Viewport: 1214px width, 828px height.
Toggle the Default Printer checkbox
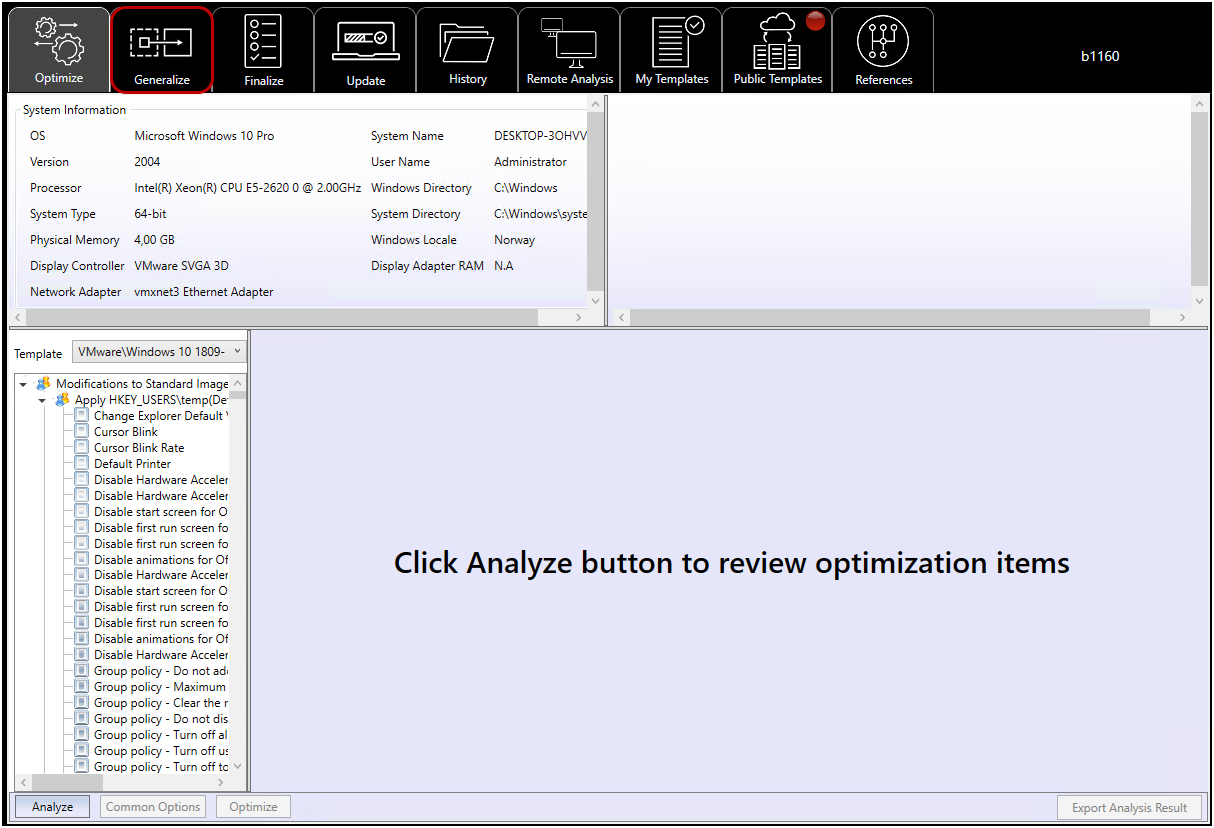tap(82, 464)
